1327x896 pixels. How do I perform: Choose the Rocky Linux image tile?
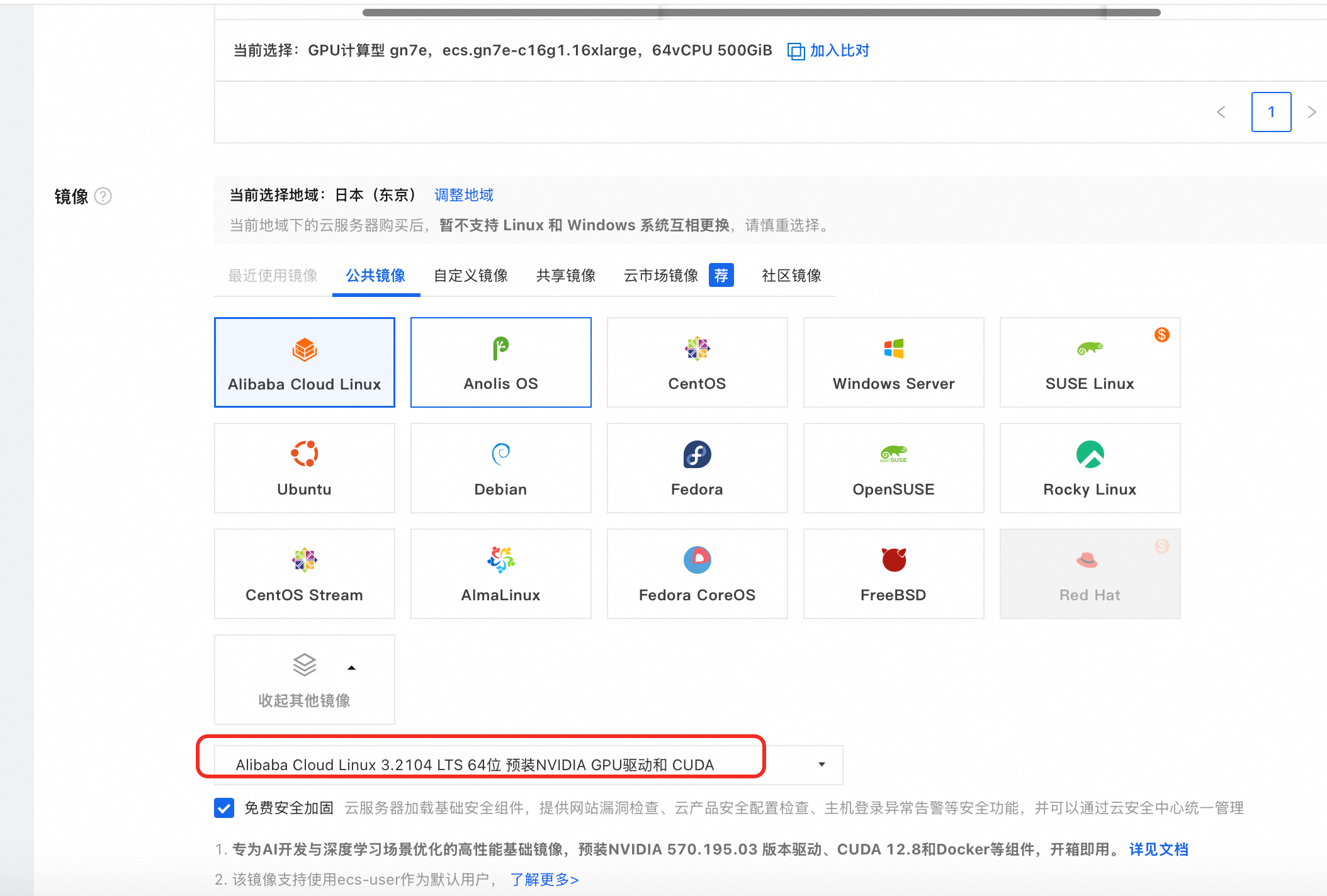pyautogui.click(x=1090, y=468)
